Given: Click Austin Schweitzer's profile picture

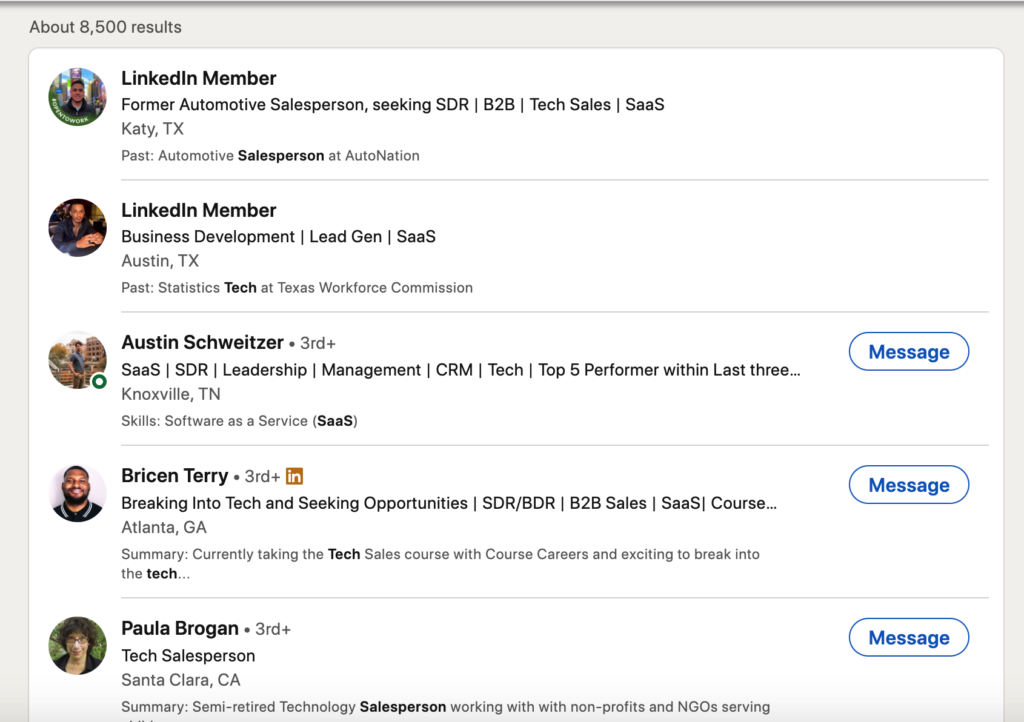Looking at the screenshot, I should [x=78, y=360].
